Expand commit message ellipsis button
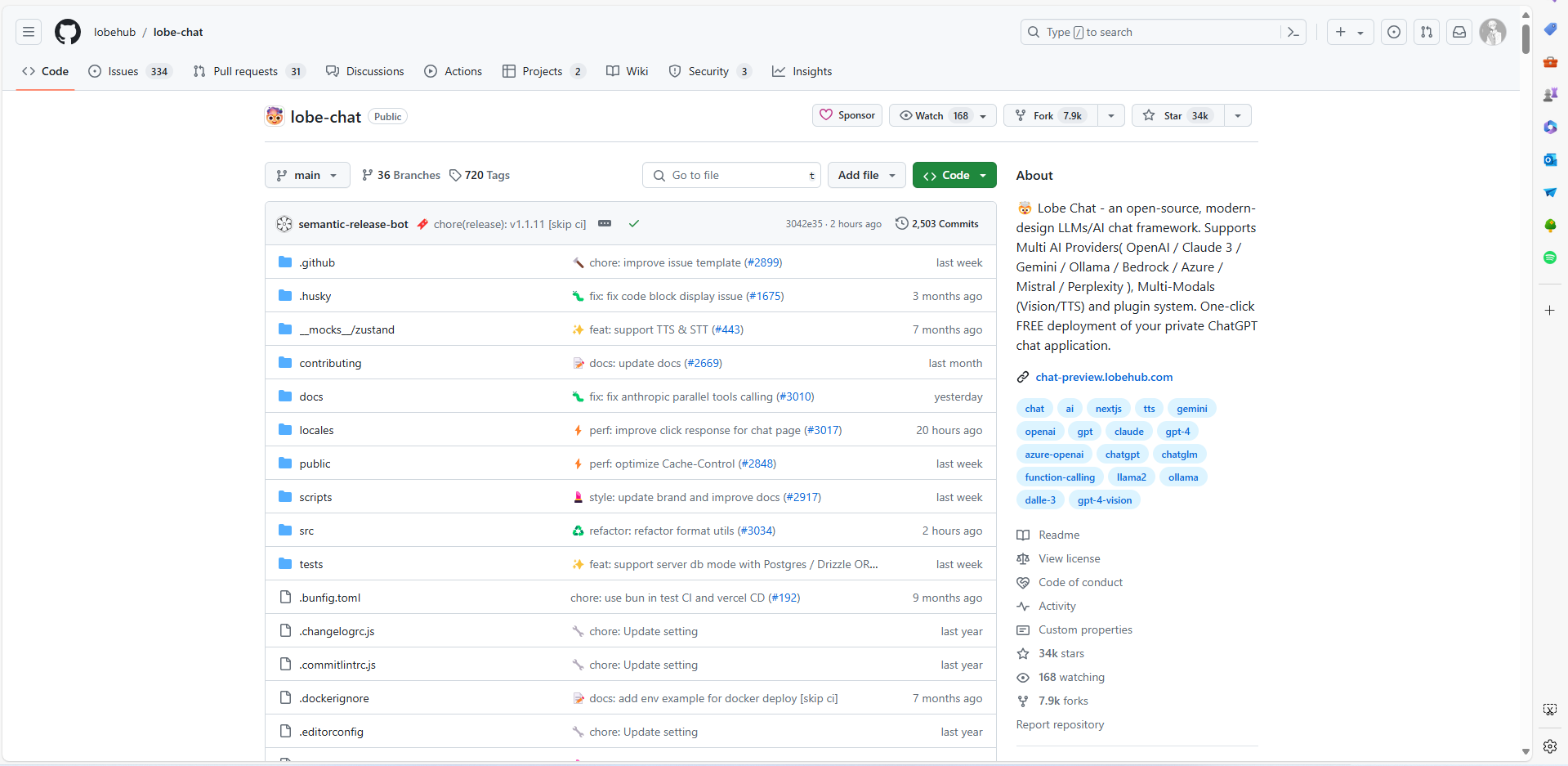The image size is (1568, 766). pyautogui.click(x=605, y=223)
